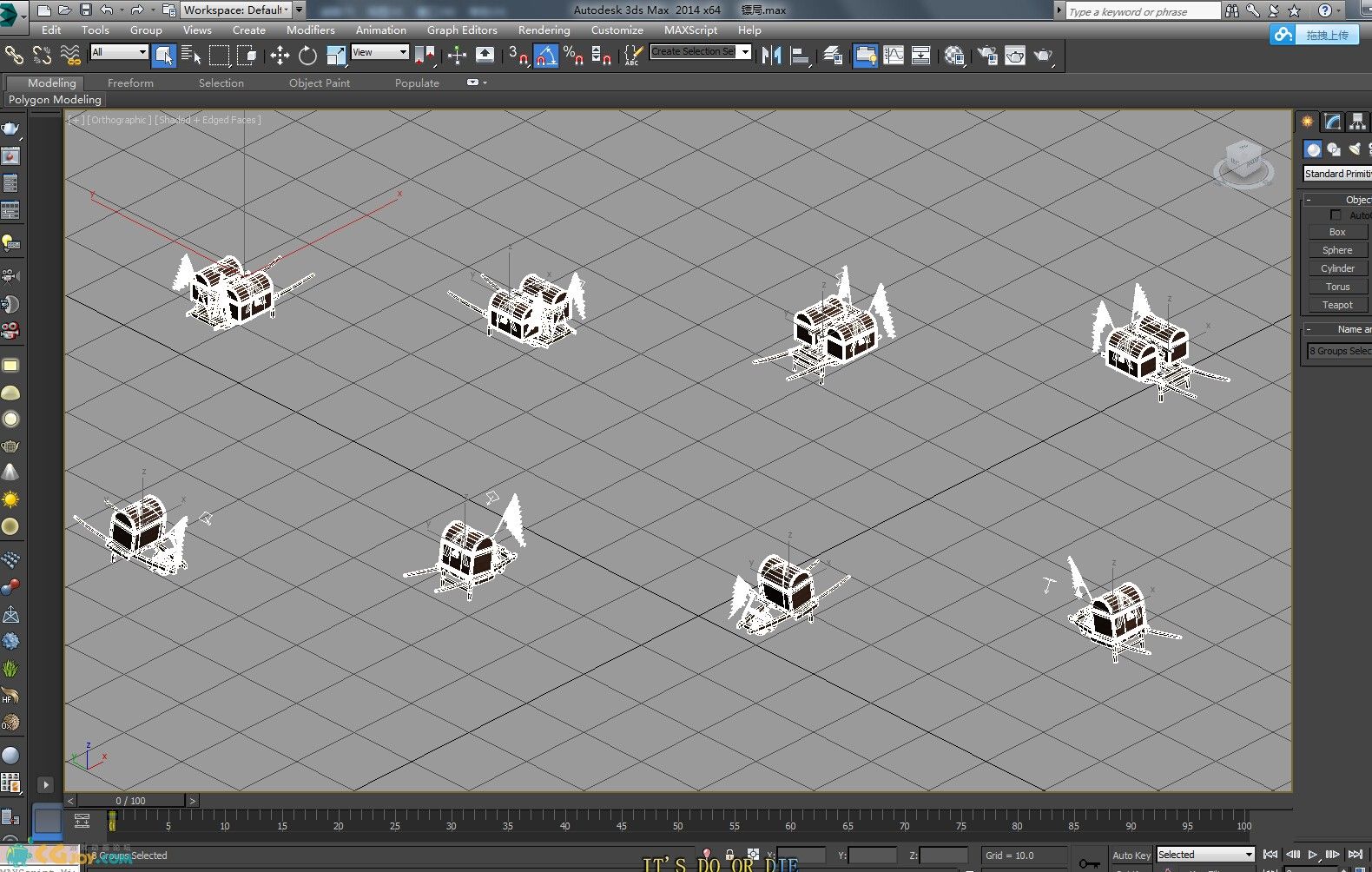Click the Mirror tool icon
This screenshot has height=872, width=1372.
click(771, 56)
